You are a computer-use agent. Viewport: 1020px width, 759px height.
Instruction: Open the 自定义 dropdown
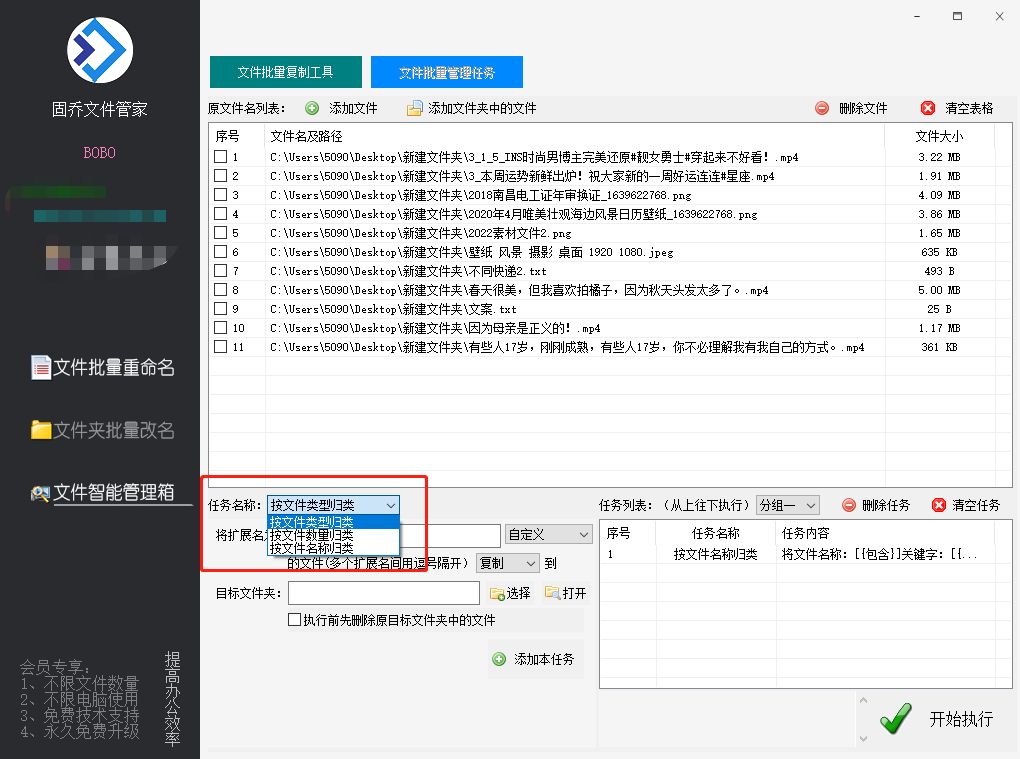point(547,535)
